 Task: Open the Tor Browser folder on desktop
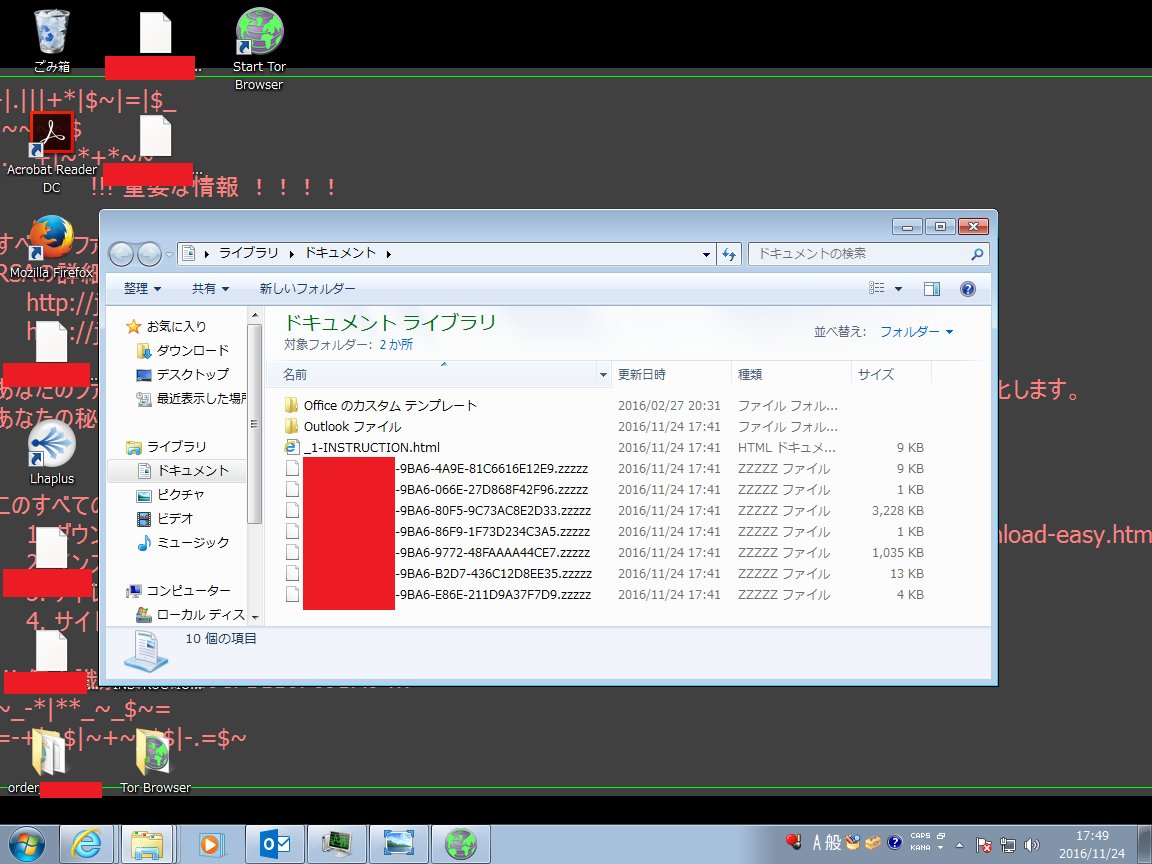click(155, 762)
